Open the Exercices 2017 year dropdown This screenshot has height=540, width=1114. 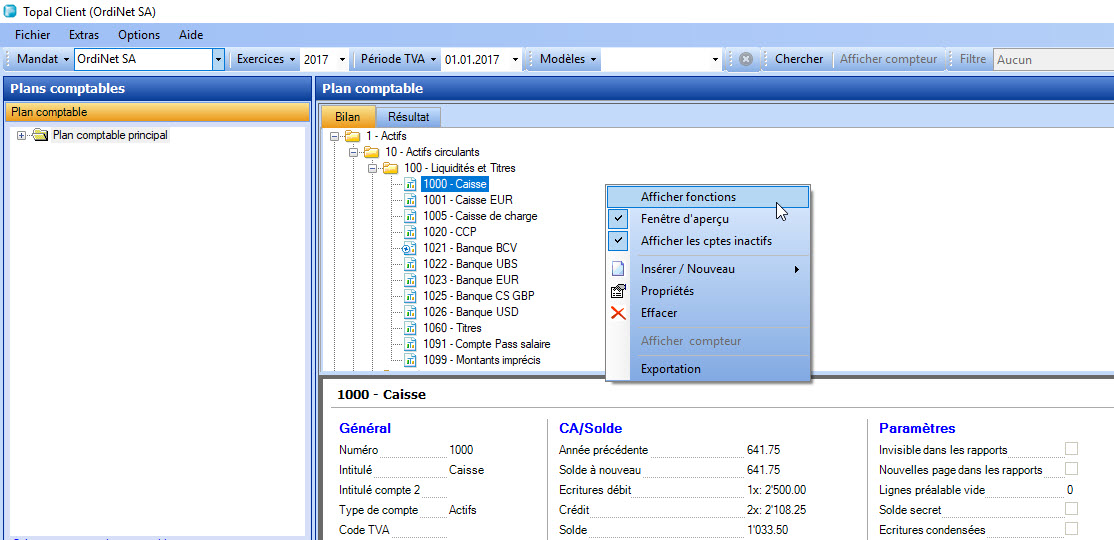pos(342,60)
